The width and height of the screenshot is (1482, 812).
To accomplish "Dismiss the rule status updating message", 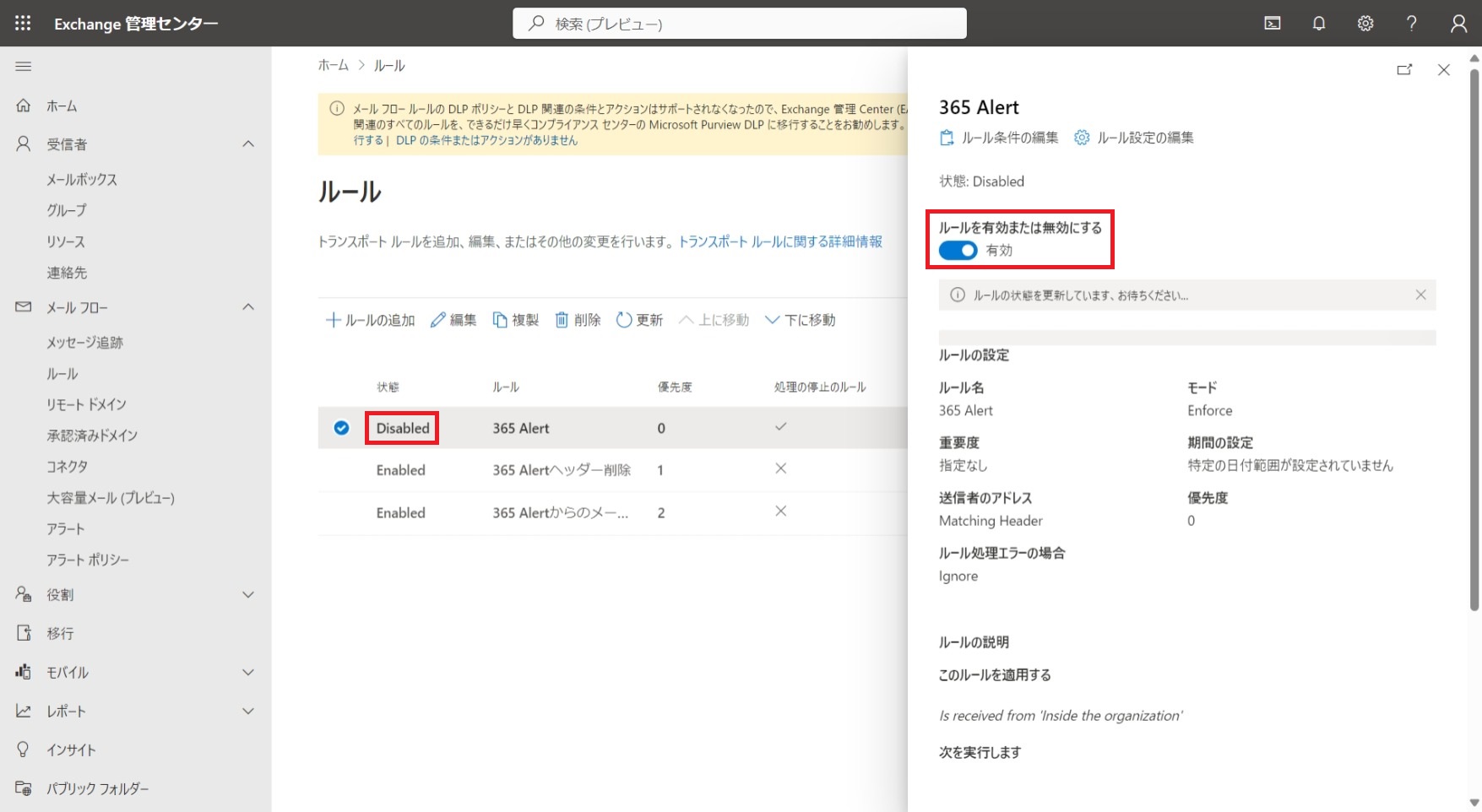I will click(x=1420, y=295).
